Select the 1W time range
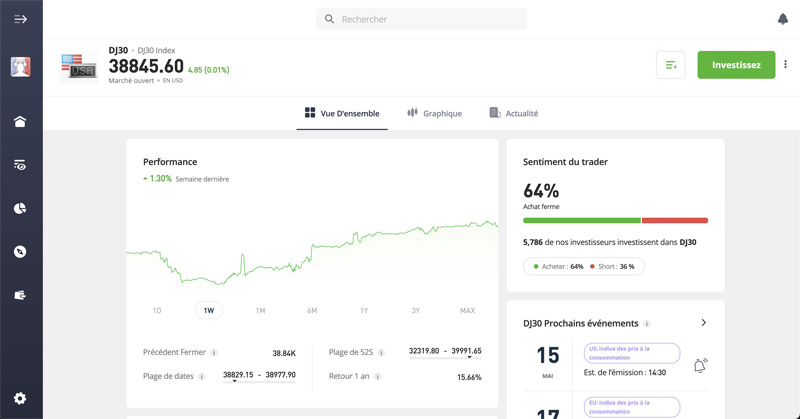 tap(209, 310)
